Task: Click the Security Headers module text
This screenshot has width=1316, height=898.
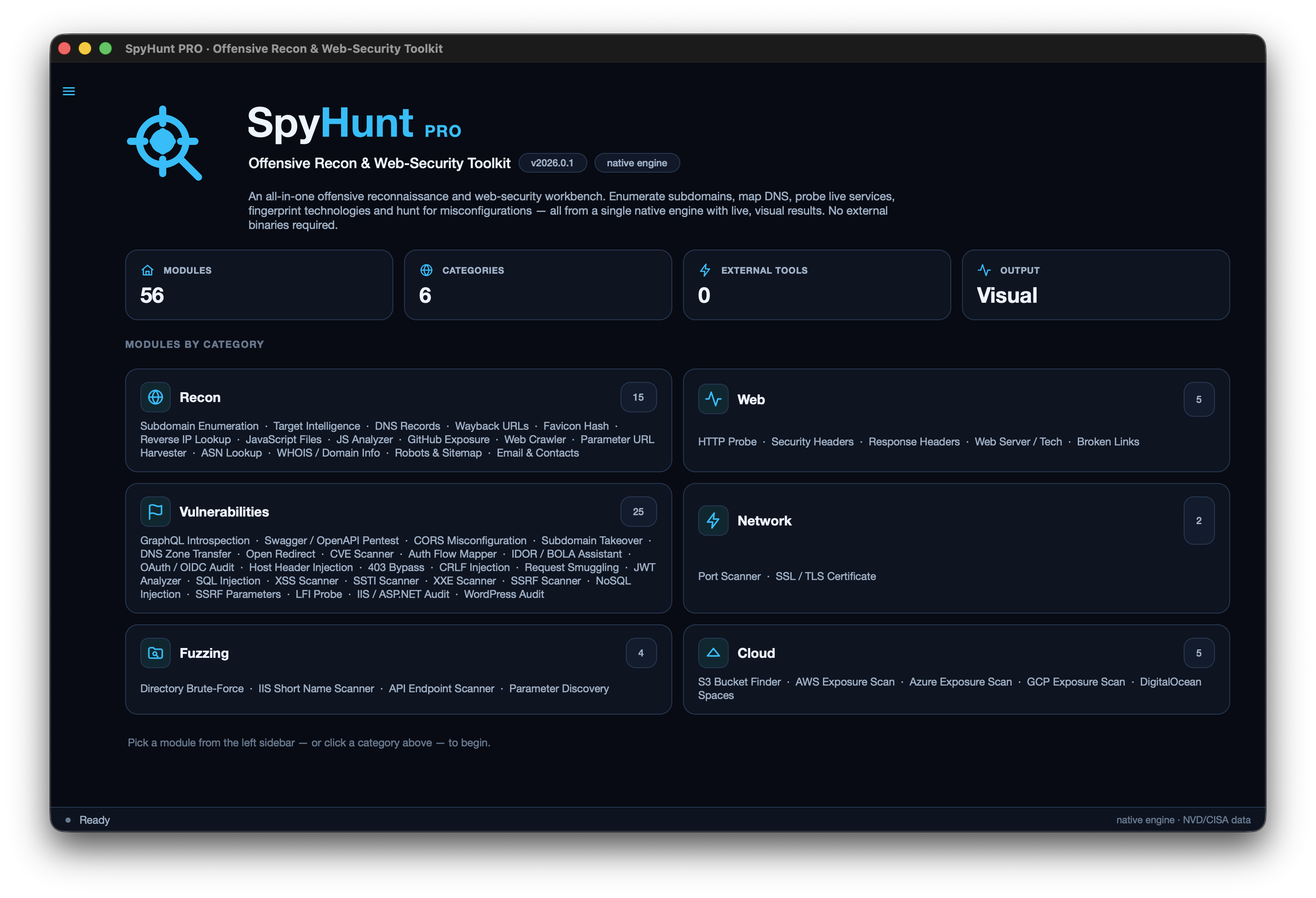Action: point(812,442)
